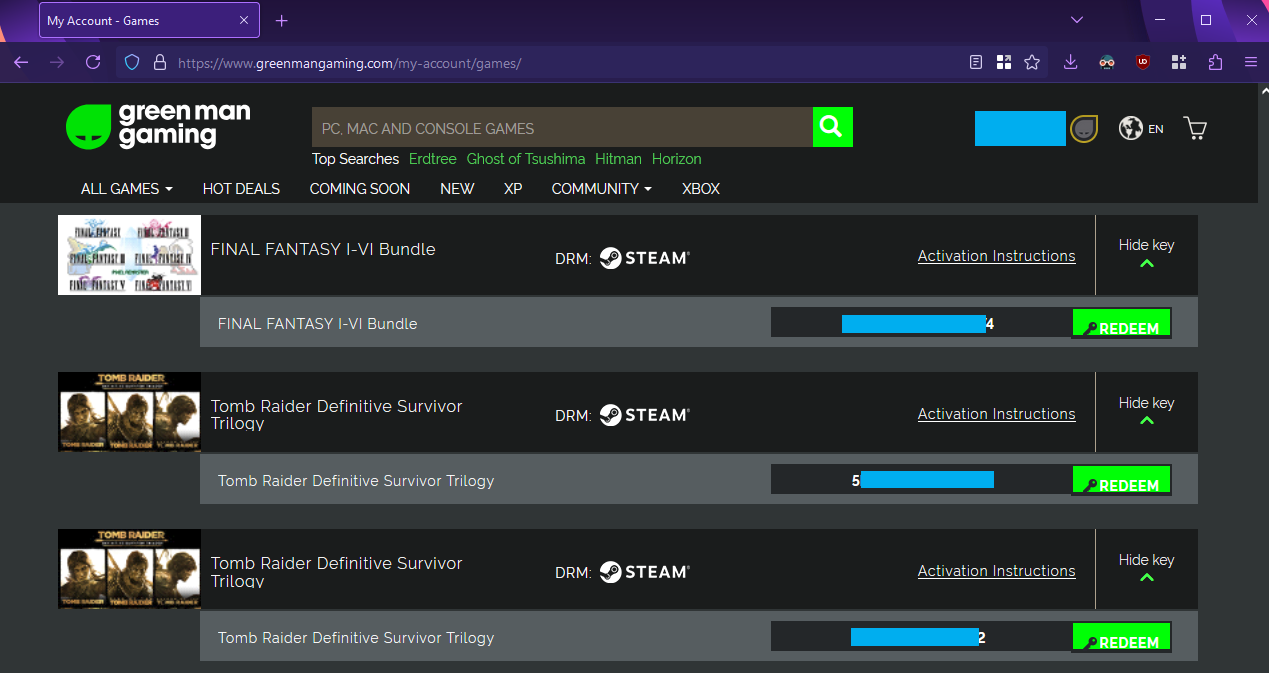Click the FINAL FANTASY I-VI Bundle thumbnail
Image resolution: width=1269 pixels, height=673 pixels.
129,254
